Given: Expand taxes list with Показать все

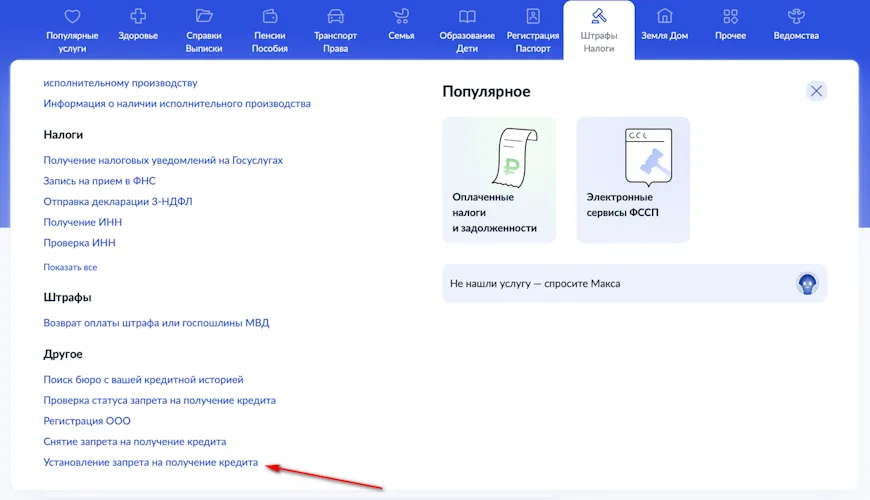Looking at the screenshot, I should click(70, 267).
